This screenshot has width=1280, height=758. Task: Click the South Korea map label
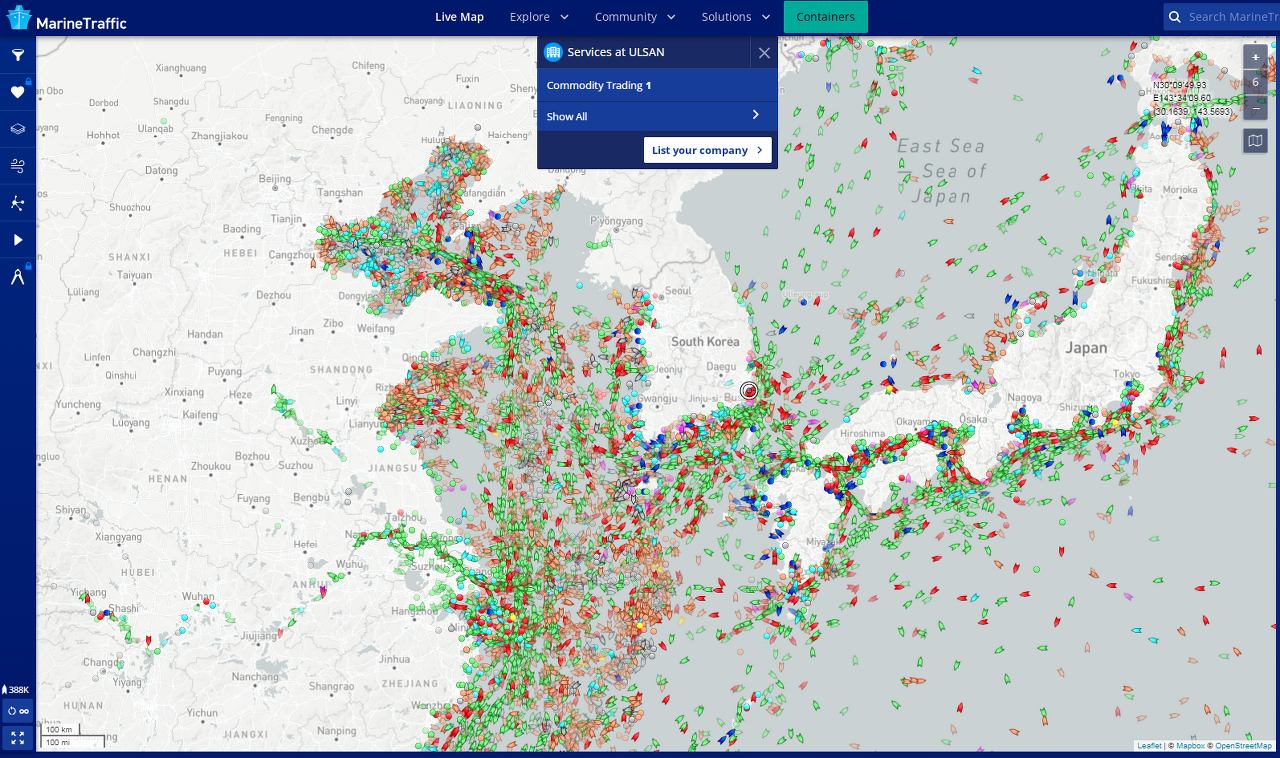[705, 342]
